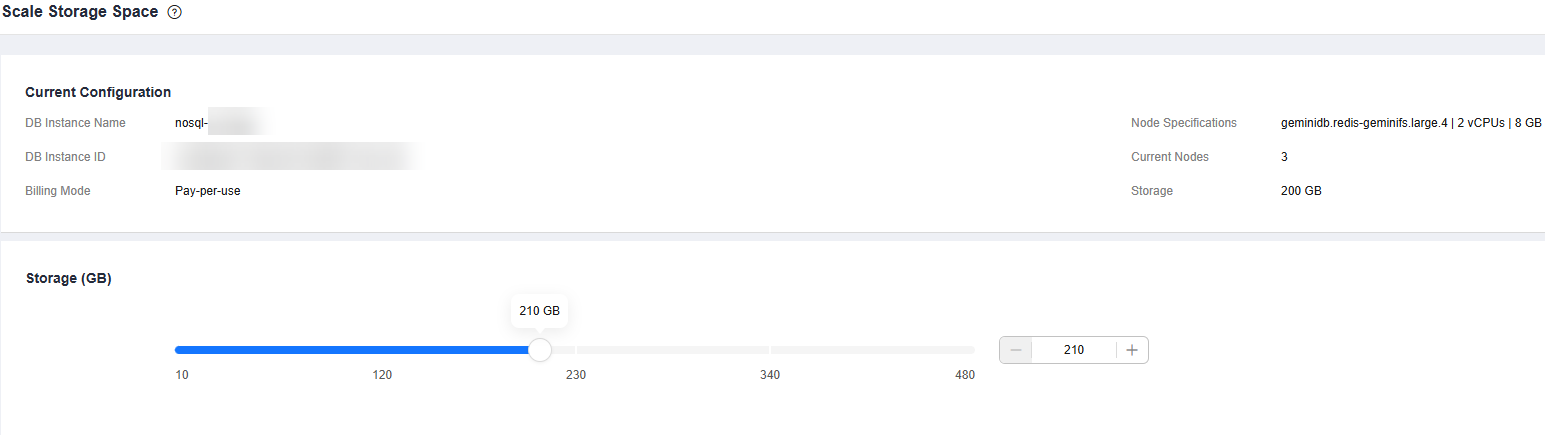Screen dimensions: 1545x435
Task: Click the help icon beside Scale Storage Space
Action: point(175,12)
